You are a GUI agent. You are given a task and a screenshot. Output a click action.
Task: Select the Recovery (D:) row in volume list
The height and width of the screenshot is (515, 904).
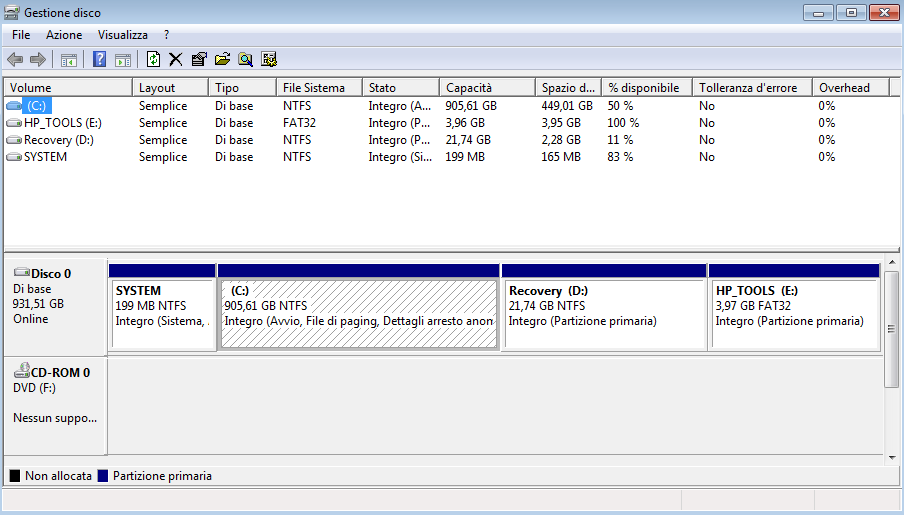click(57, 140)
